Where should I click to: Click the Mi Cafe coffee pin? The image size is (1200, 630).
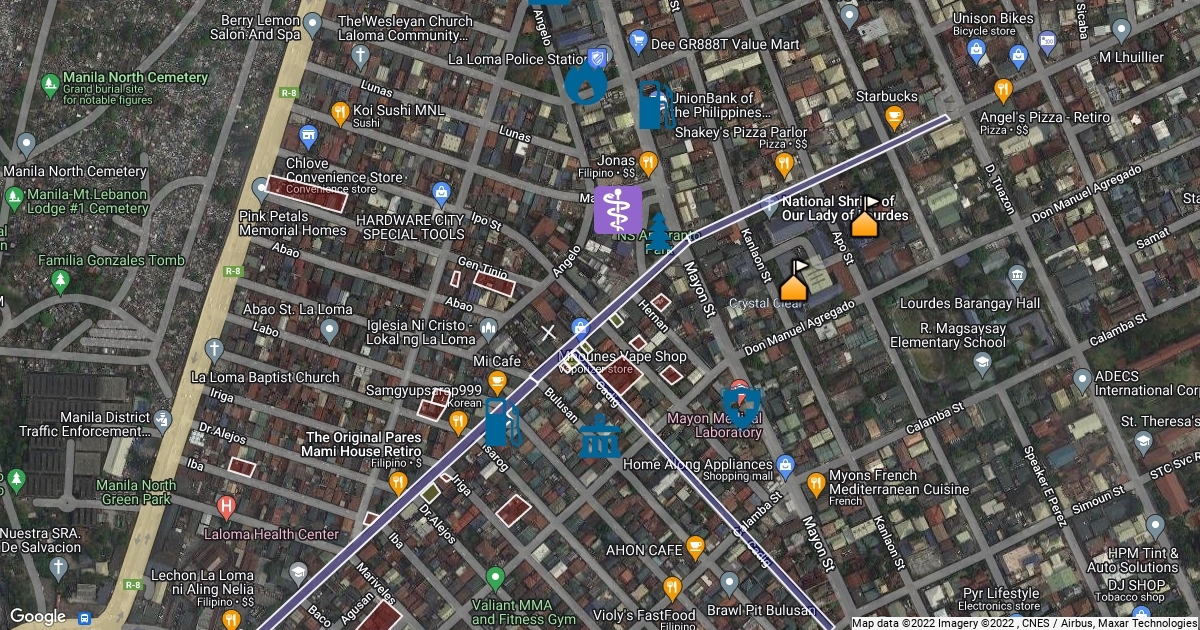[x=495, y=383]
